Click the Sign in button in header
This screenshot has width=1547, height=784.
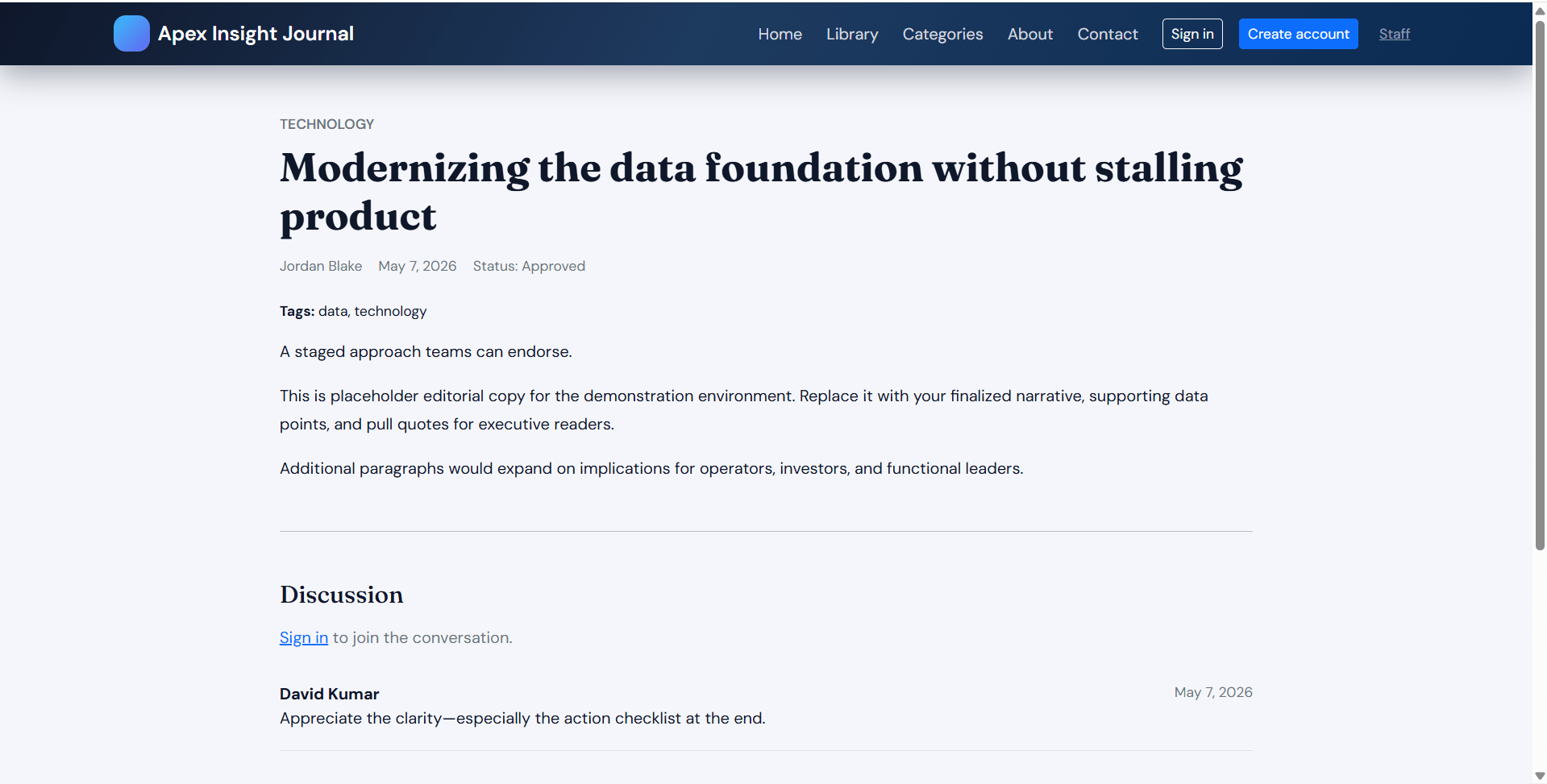coord(1192,34)
